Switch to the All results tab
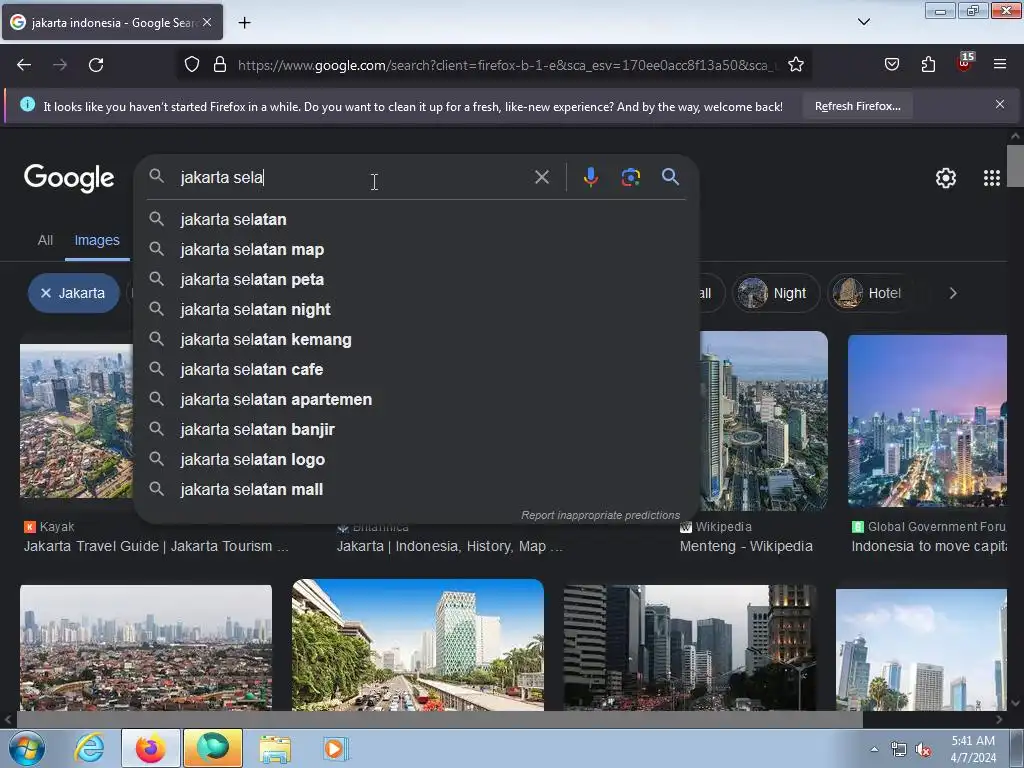This screenshot has width=1024, height=768. 45,240
